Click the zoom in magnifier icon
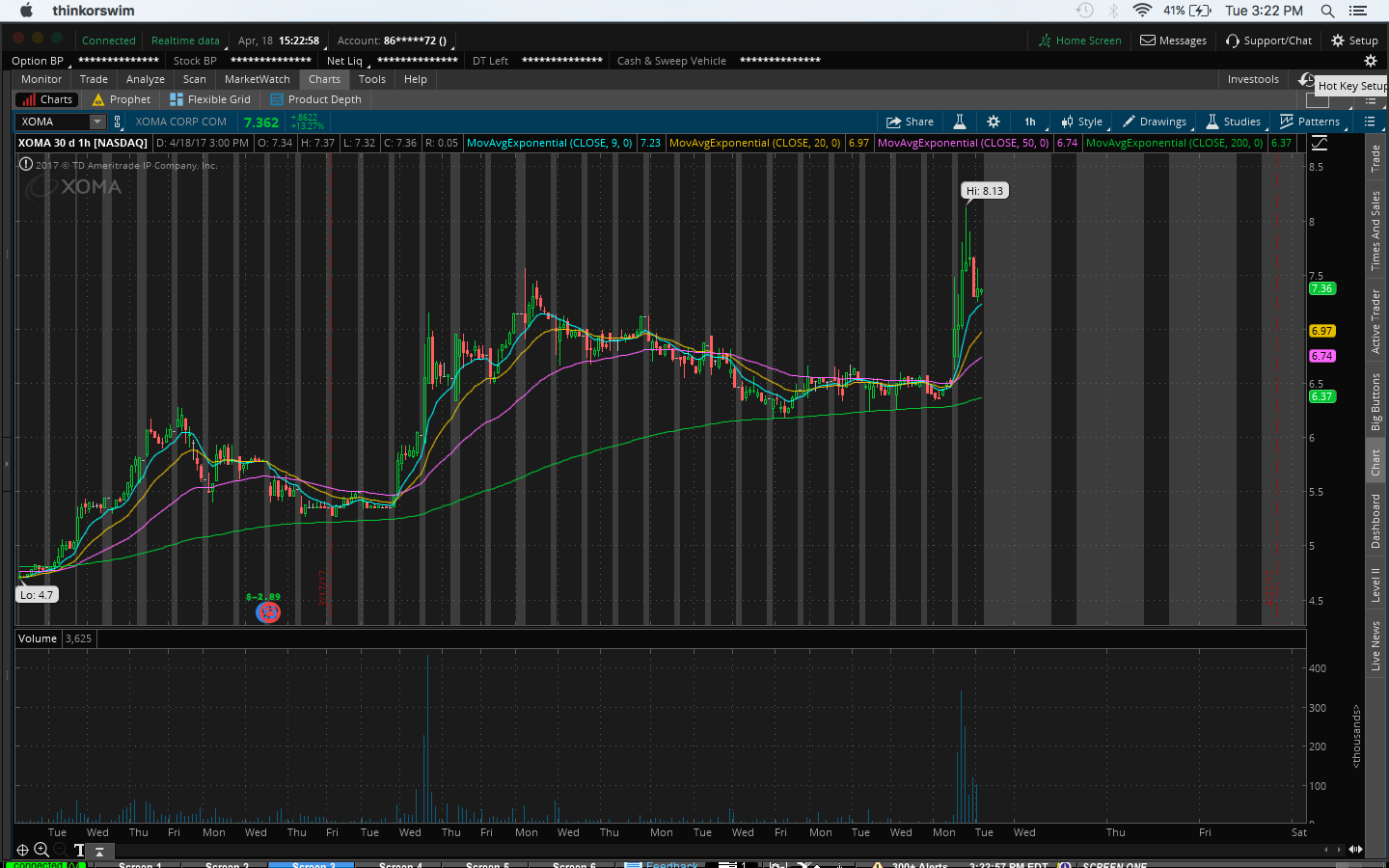The height and width of the screenshot is (868, 1389). point(41,850)
